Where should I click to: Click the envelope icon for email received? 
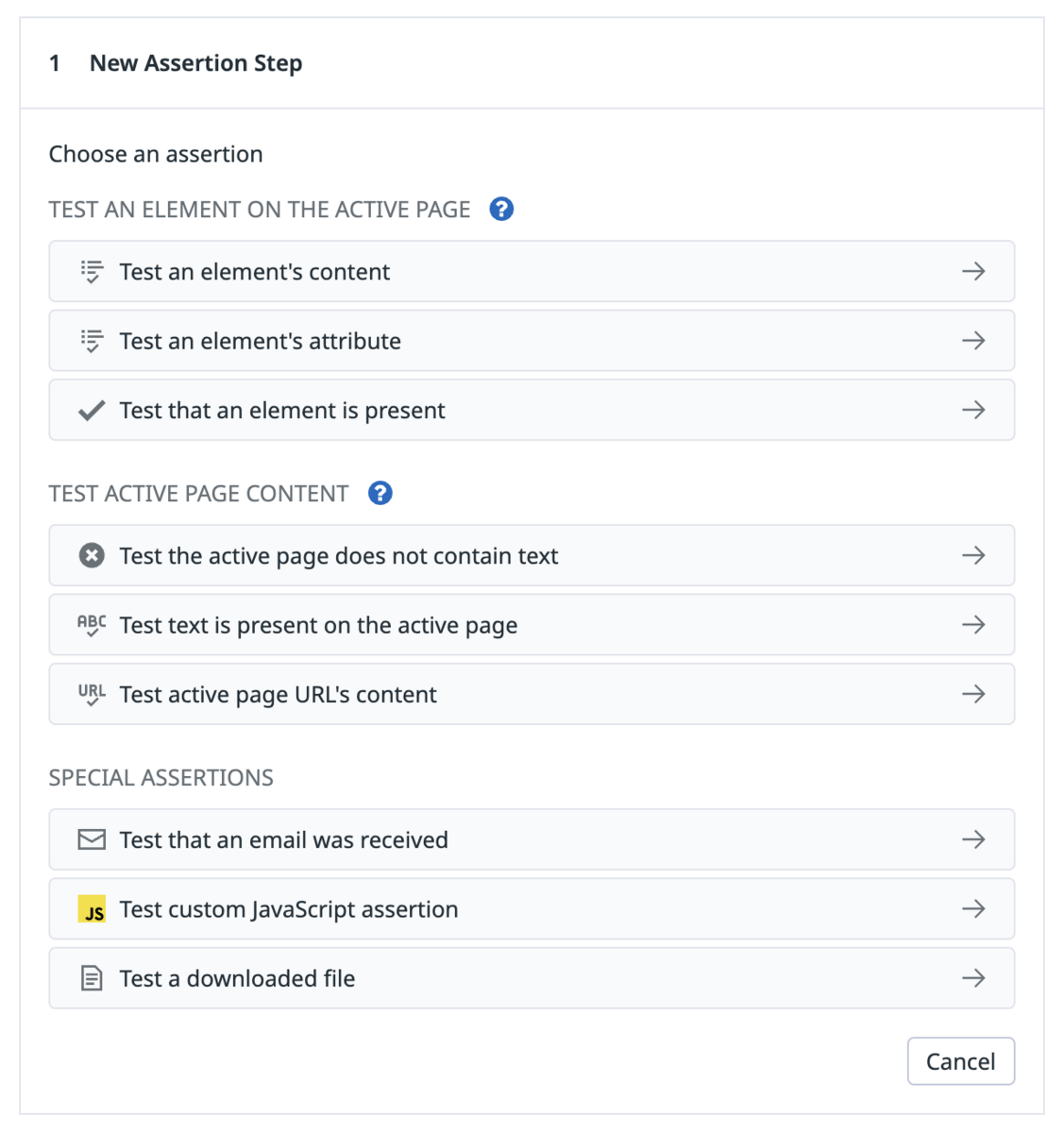tap(92, 839)
